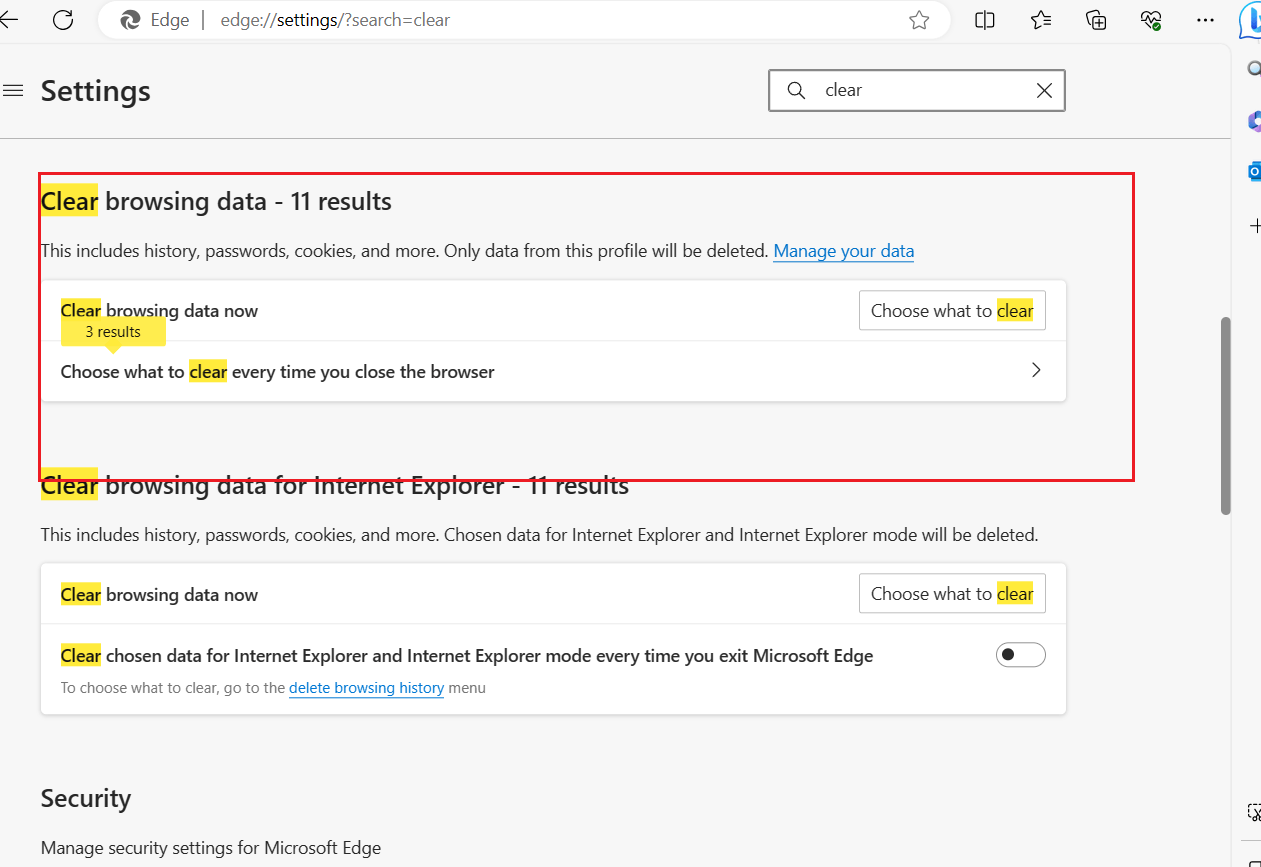This screenshot has width=1261, height=867.
Task: Open Browser essentials heart icon
Action: 1151,20
